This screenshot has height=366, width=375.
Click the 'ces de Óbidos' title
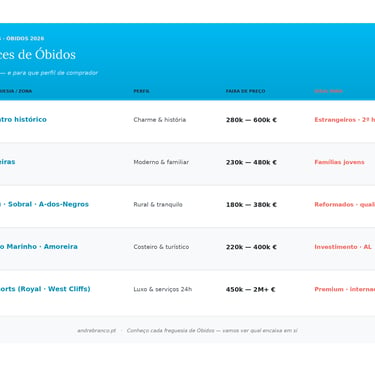(38, 54)
